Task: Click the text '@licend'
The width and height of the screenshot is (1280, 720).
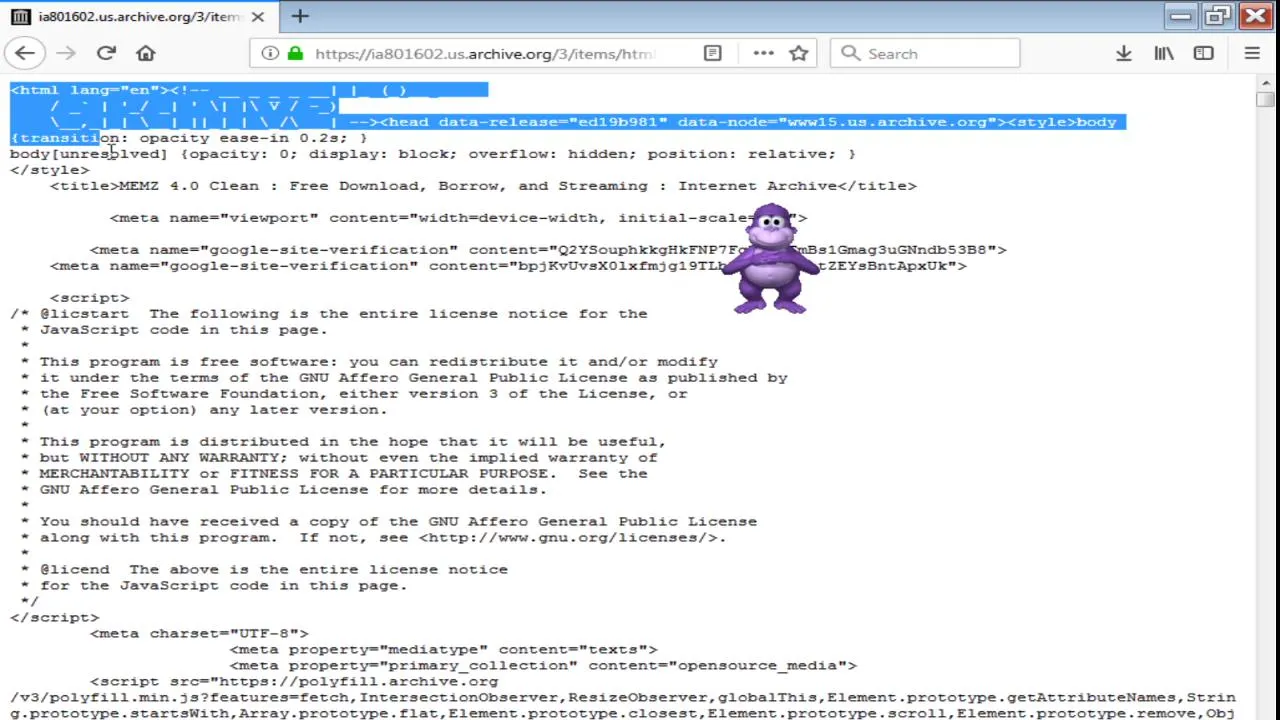Action: pos(74,570)
